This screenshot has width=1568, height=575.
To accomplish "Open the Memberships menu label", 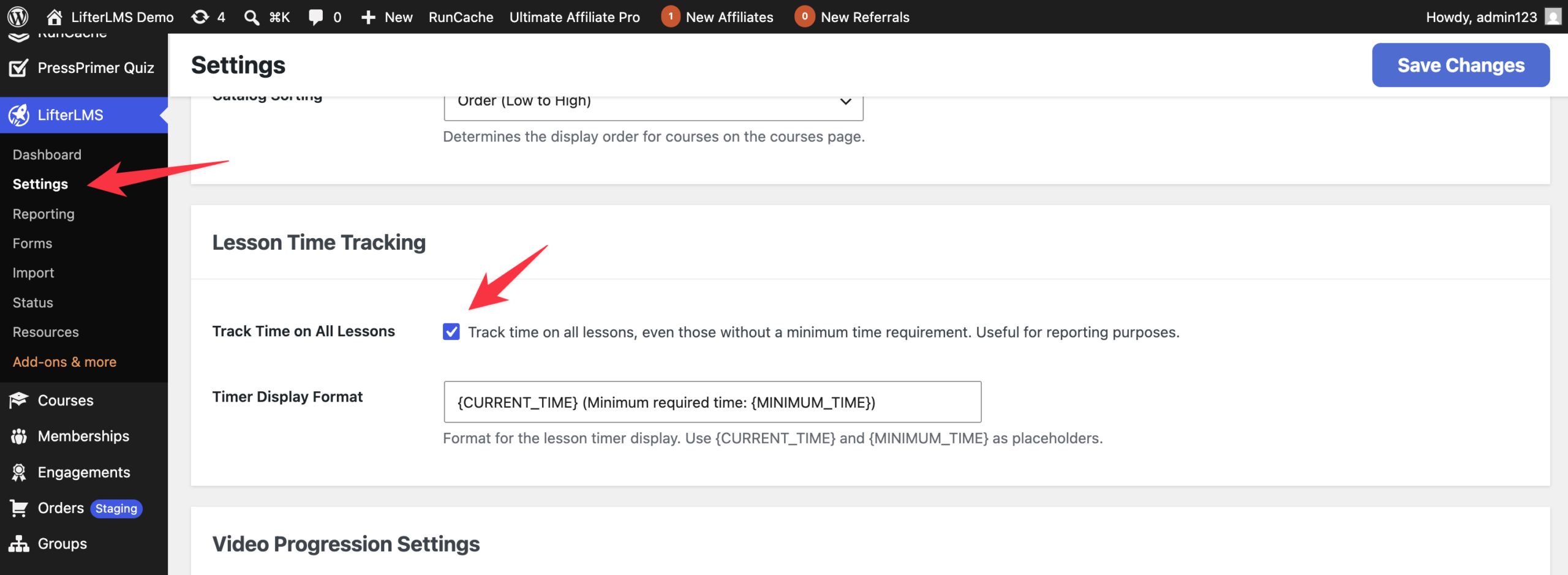I will point(83,436).
